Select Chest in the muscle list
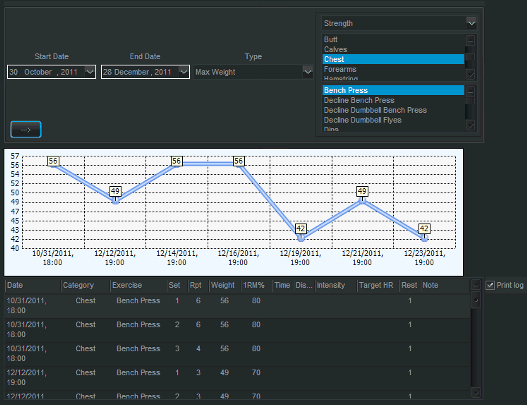 click(x=393, y=59)
